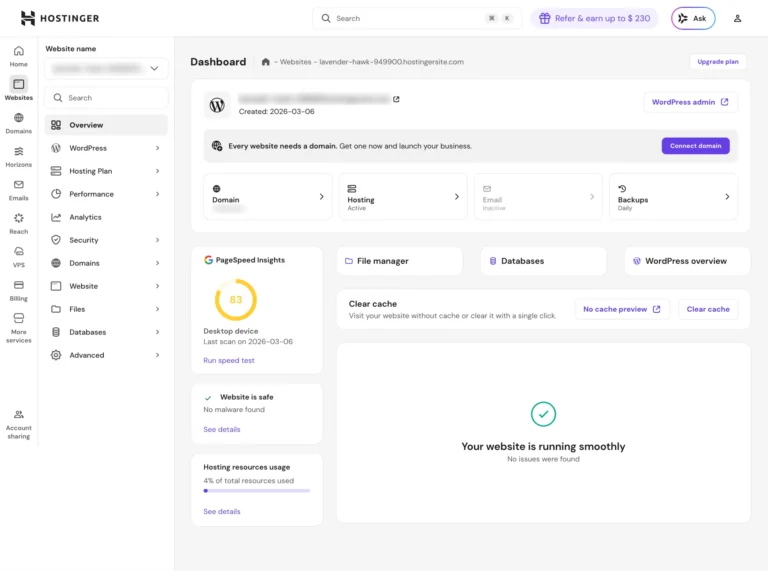Click the Connect domain button
Viewport: 768px width, 571px height.
click(696, 146)
